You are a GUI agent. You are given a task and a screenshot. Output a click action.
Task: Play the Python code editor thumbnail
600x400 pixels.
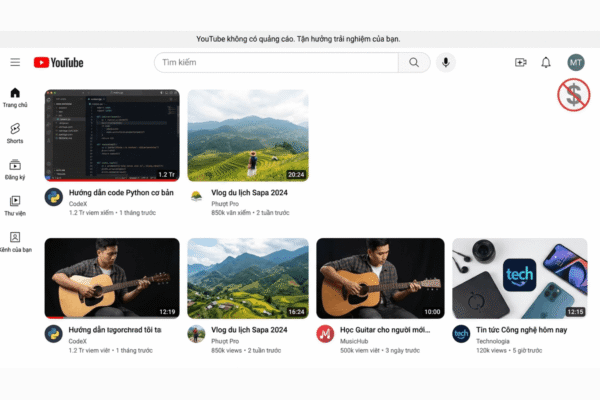(112, 135)
